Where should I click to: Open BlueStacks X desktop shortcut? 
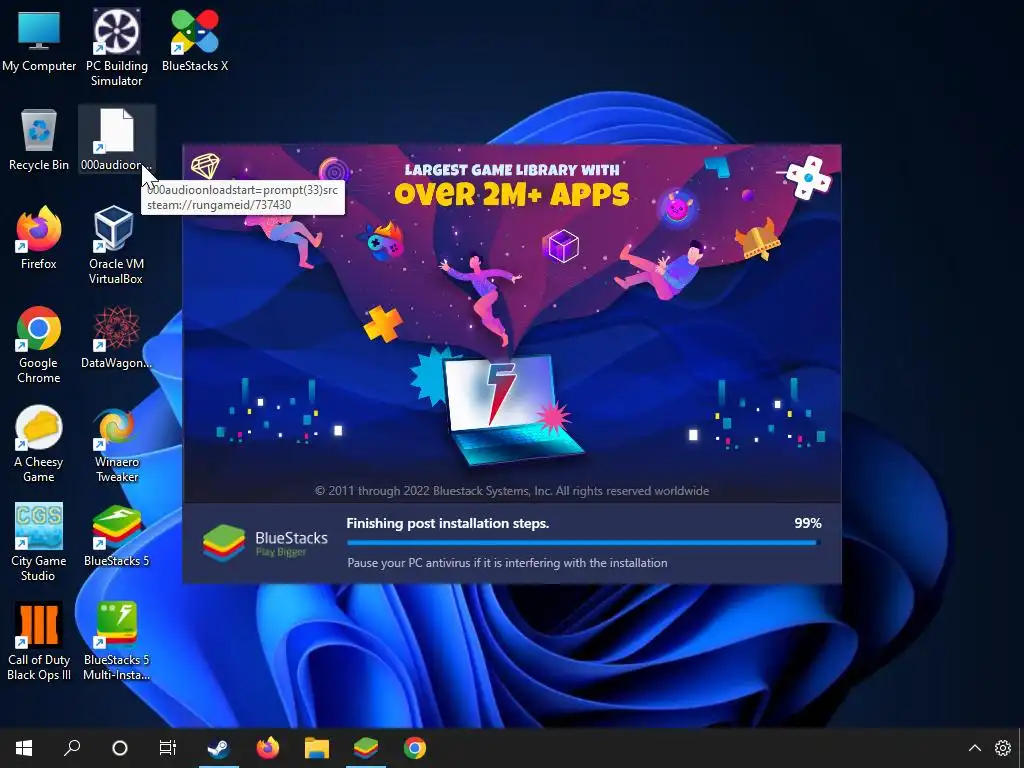(195, 40)
